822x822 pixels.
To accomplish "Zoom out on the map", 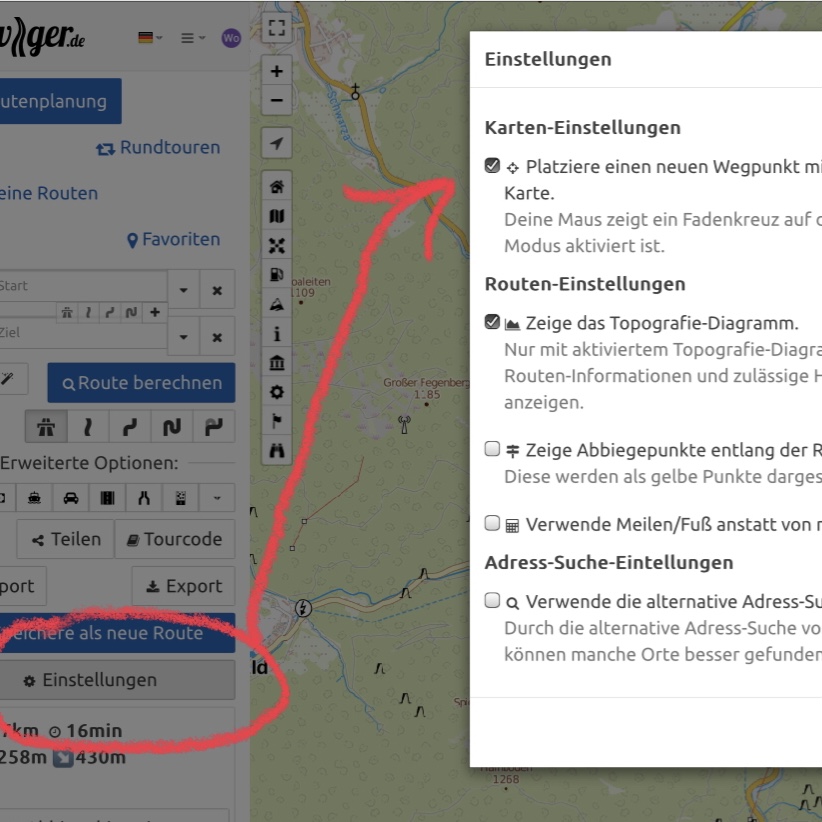I will (277, 100).
